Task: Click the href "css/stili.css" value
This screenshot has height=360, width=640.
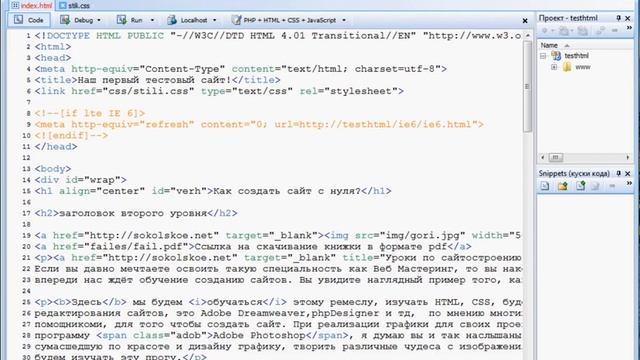Action: [x=150, y=91]
